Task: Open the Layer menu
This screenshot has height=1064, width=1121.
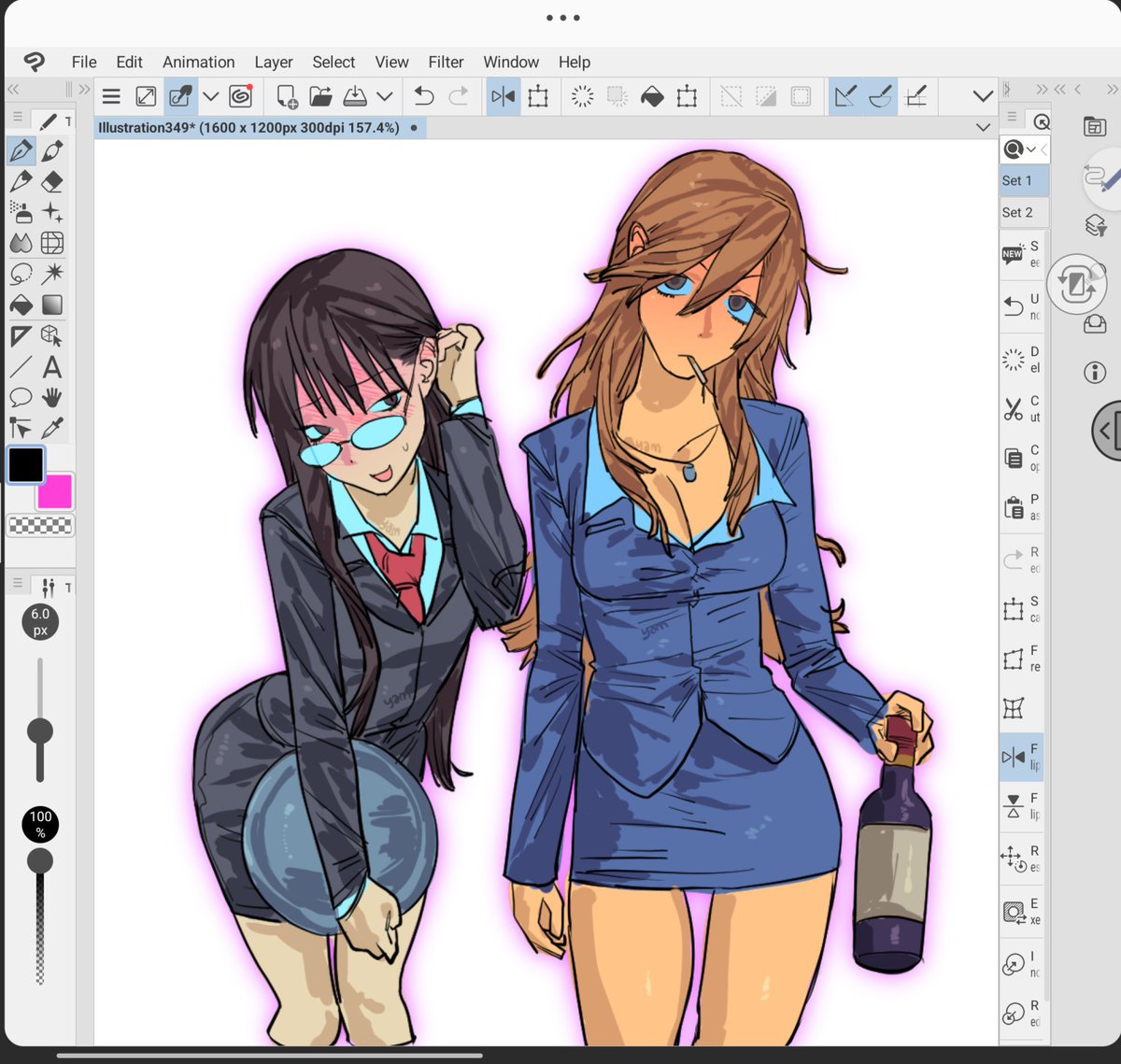Action: (274, 62)
